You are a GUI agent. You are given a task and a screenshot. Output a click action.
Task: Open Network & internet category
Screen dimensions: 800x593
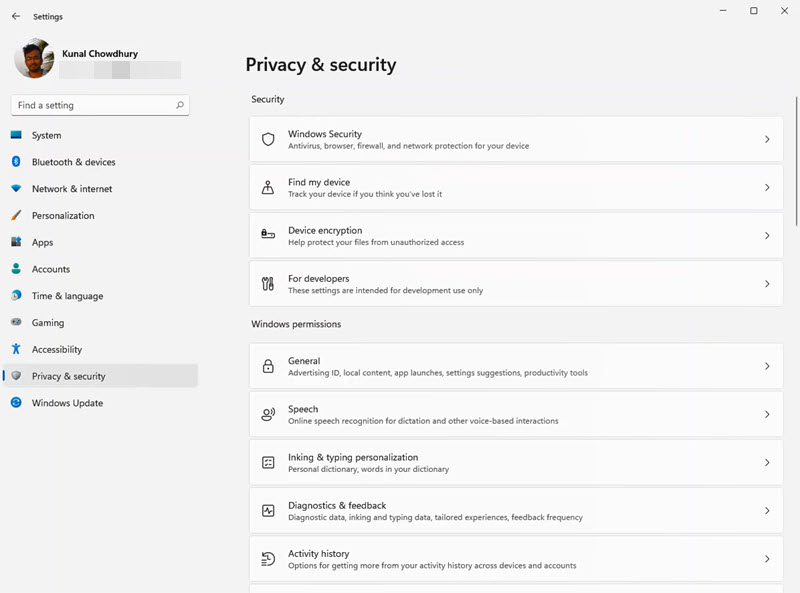coord(101,189)
